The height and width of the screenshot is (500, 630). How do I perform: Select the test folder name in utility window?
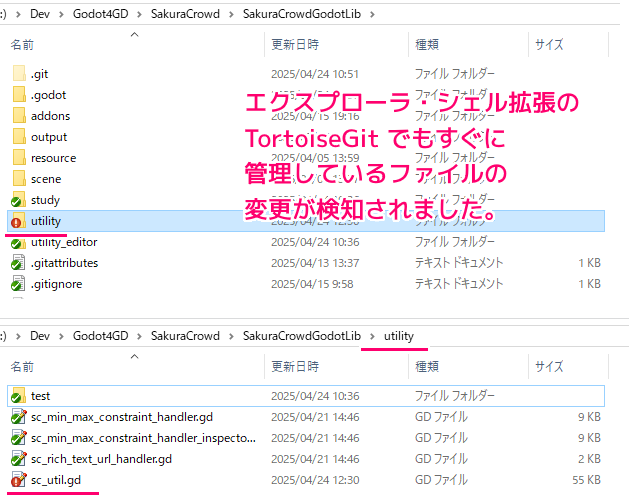[x=41, y=396]
